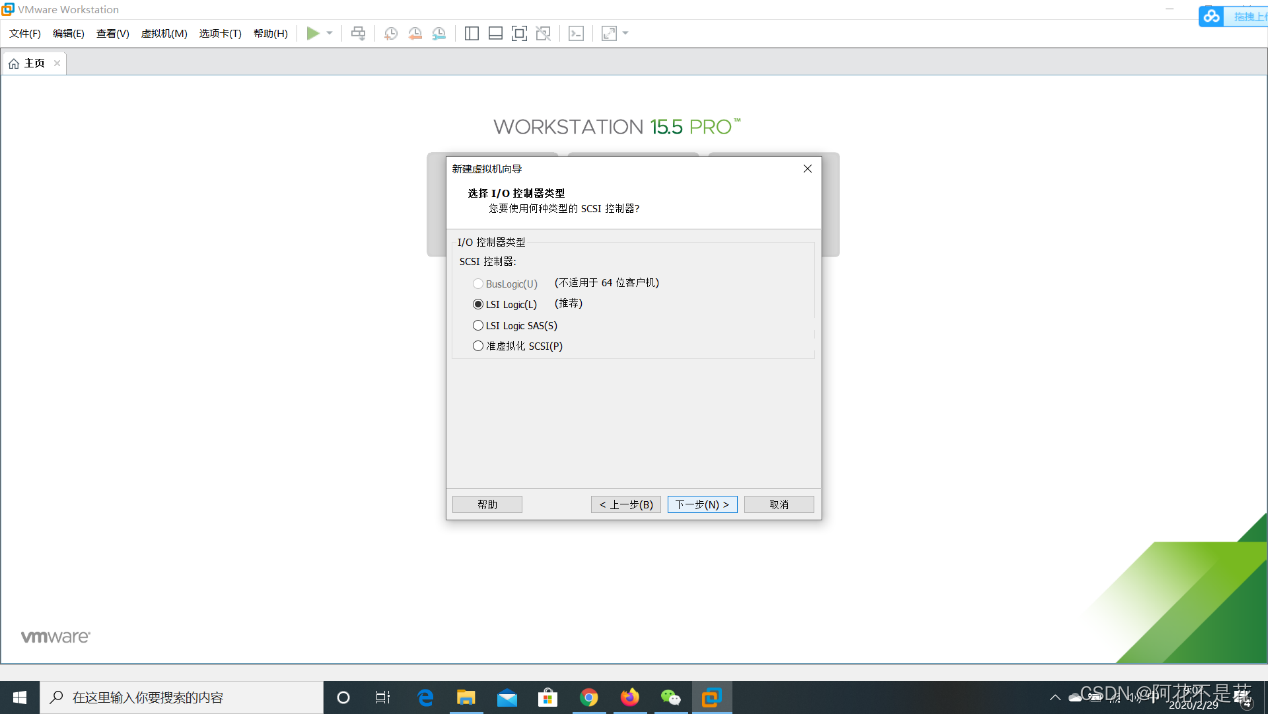Click the Windows Start button
1268x714 pixels.
point(20,697)
